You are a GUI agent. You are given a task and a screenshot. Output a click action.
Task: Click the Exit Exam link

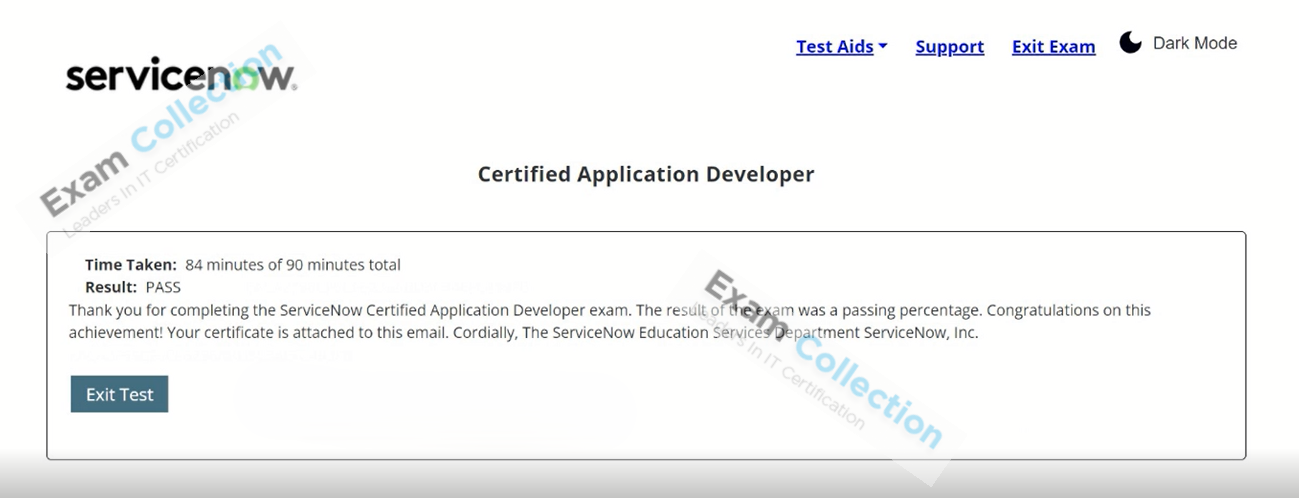pos(1053,47)
